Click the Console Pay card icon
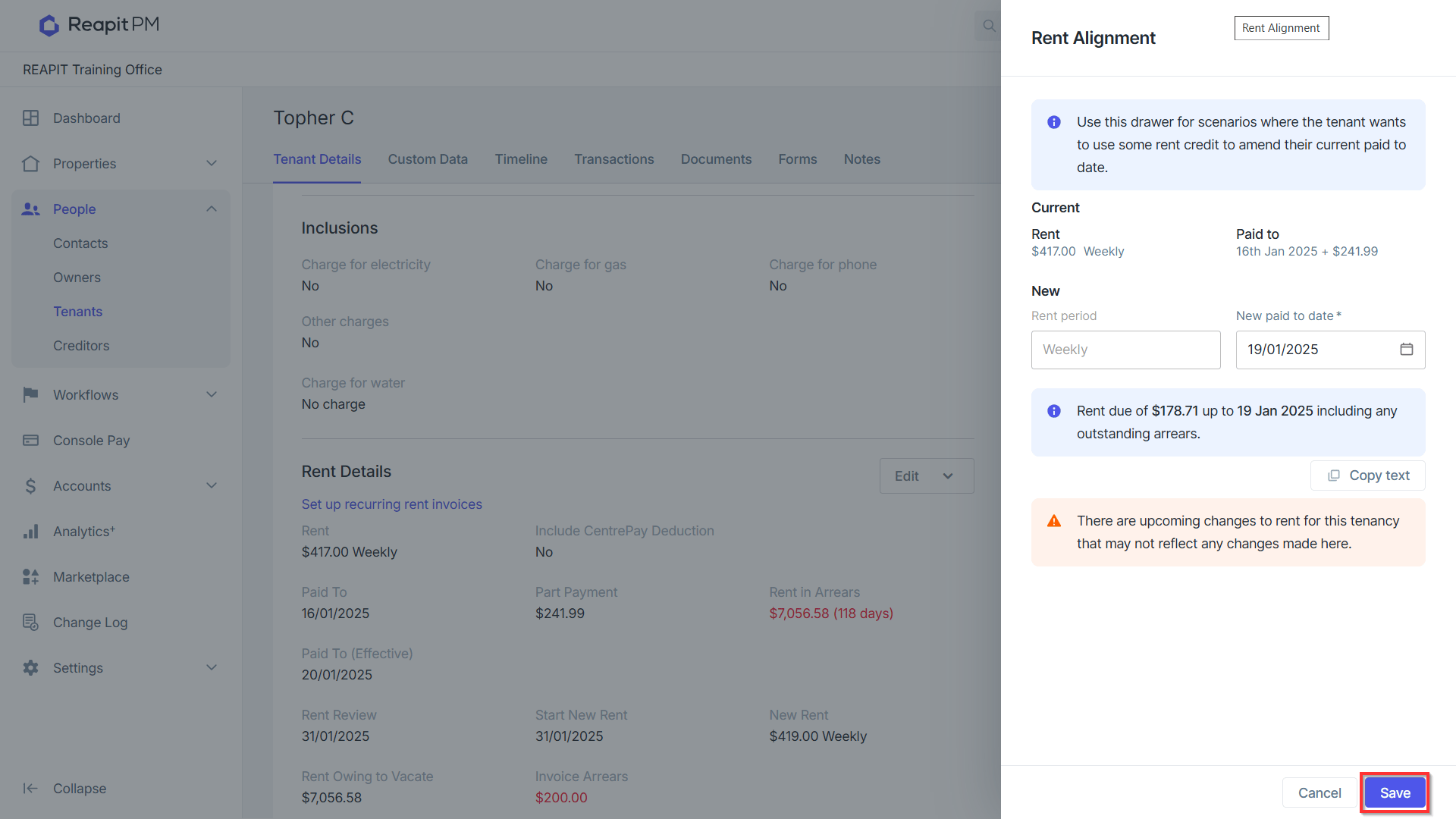 click(x=30, y=441)
